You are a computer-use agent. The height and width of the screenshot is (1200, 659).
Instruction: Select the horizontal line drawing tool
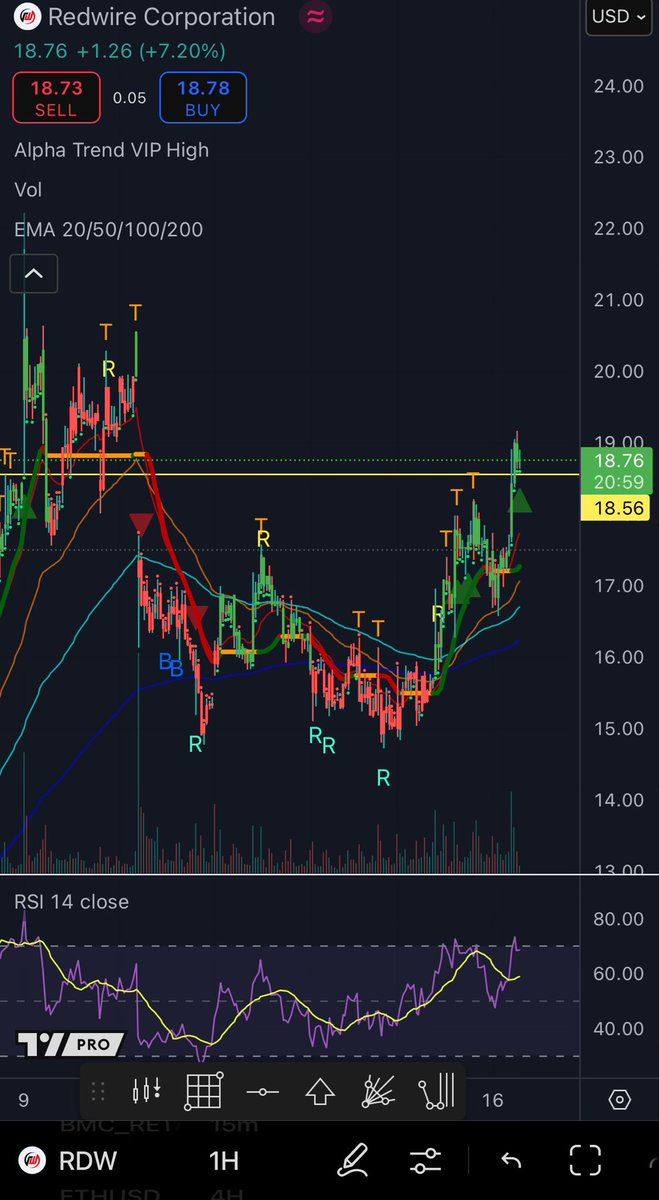pos(262,1092)
